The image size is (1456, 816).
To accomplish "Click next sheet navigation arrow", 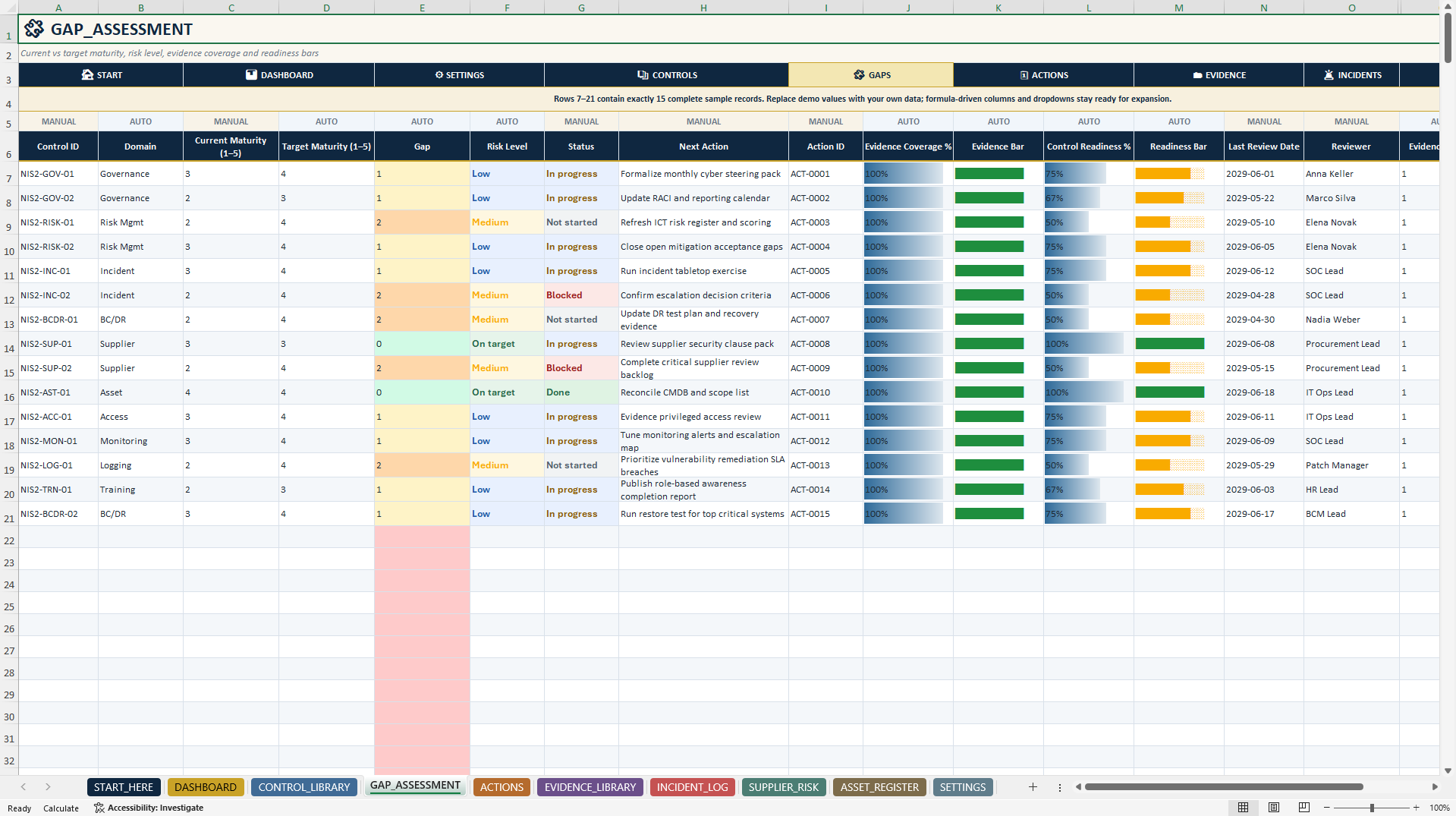I will point(48,787).
